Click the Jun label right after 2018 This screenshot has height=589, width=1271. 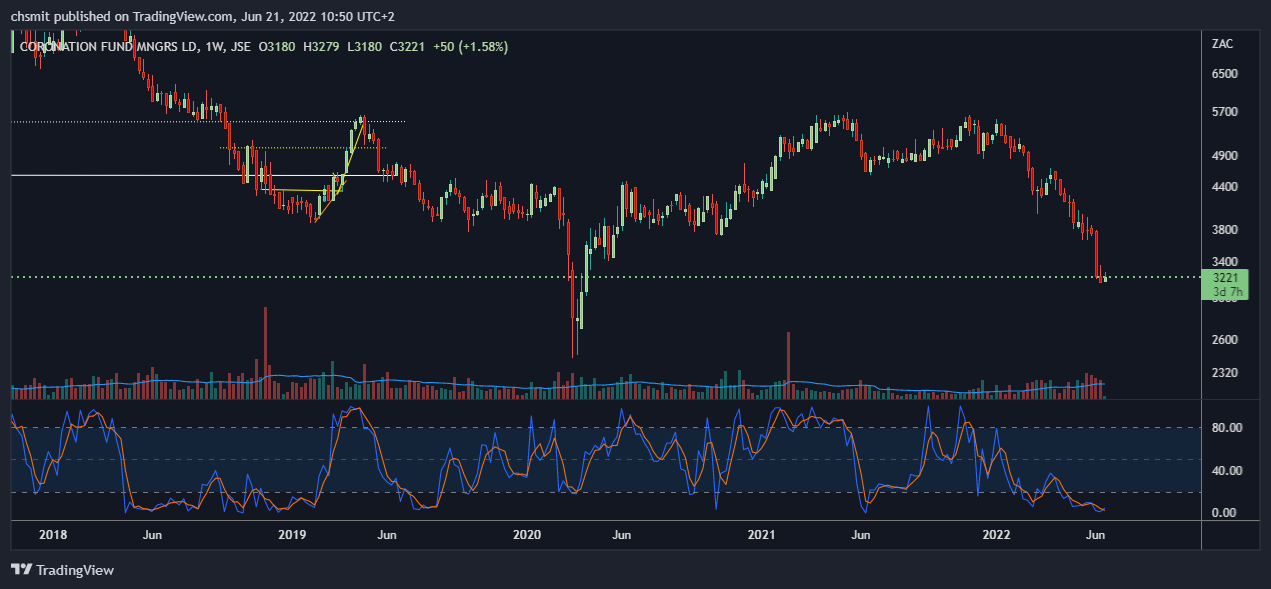(x=152, y=535)
